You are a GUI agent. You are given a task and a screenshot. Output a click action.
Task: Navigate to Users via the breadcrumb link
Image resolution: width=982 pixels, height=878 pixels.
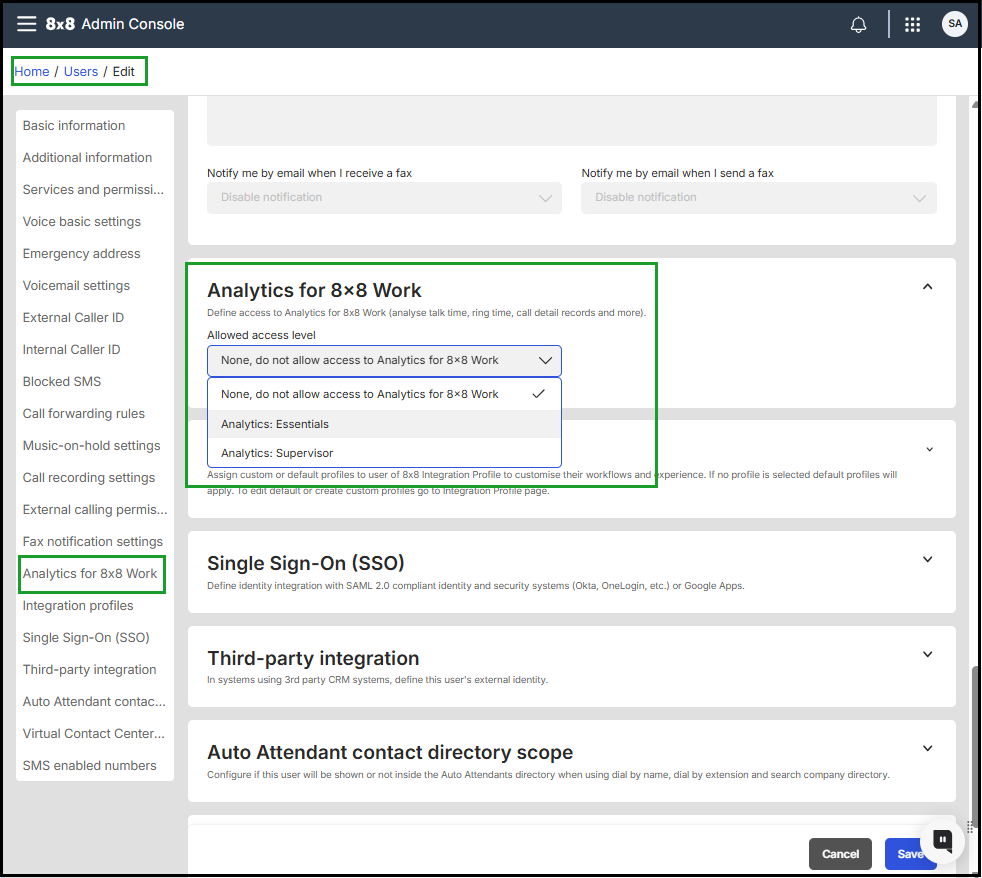click(81, 71)
